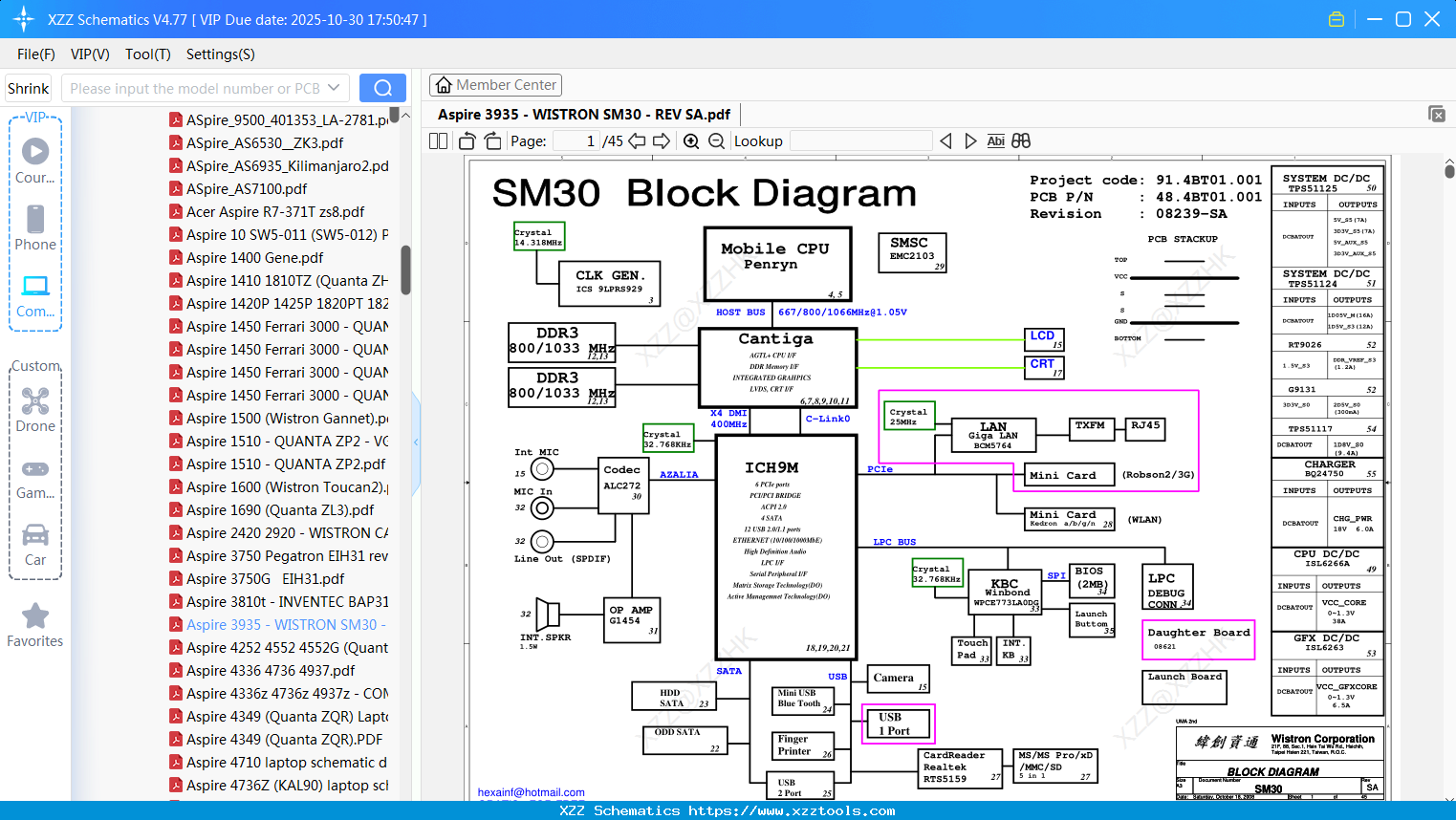Click PDF icon beside ASpire_AS7100.pdf
Screen dimensions: 1456x820
pos(176,188)
